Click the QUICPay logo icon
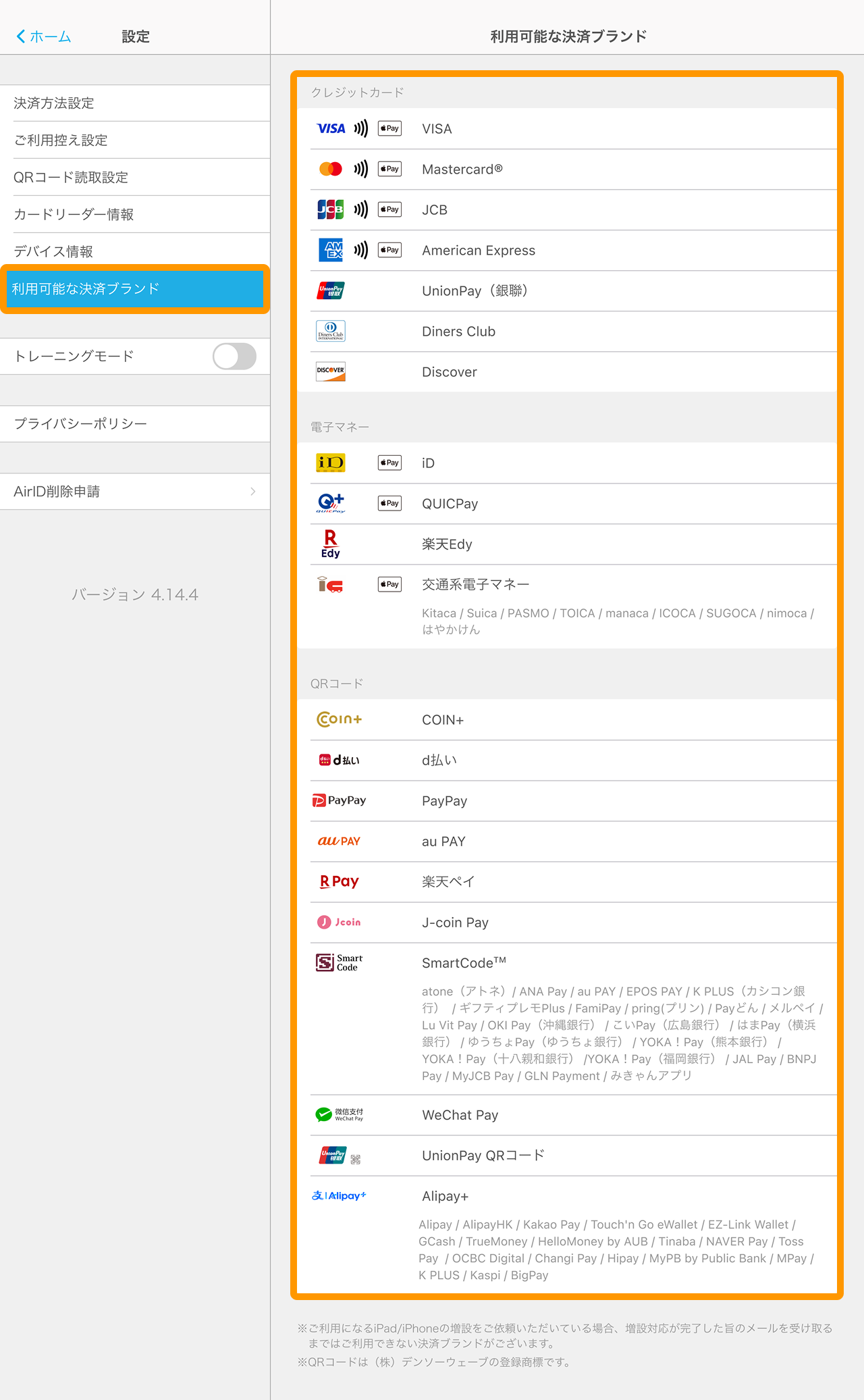This screenshot has height=1400, width=864. [x=331, y=503]
